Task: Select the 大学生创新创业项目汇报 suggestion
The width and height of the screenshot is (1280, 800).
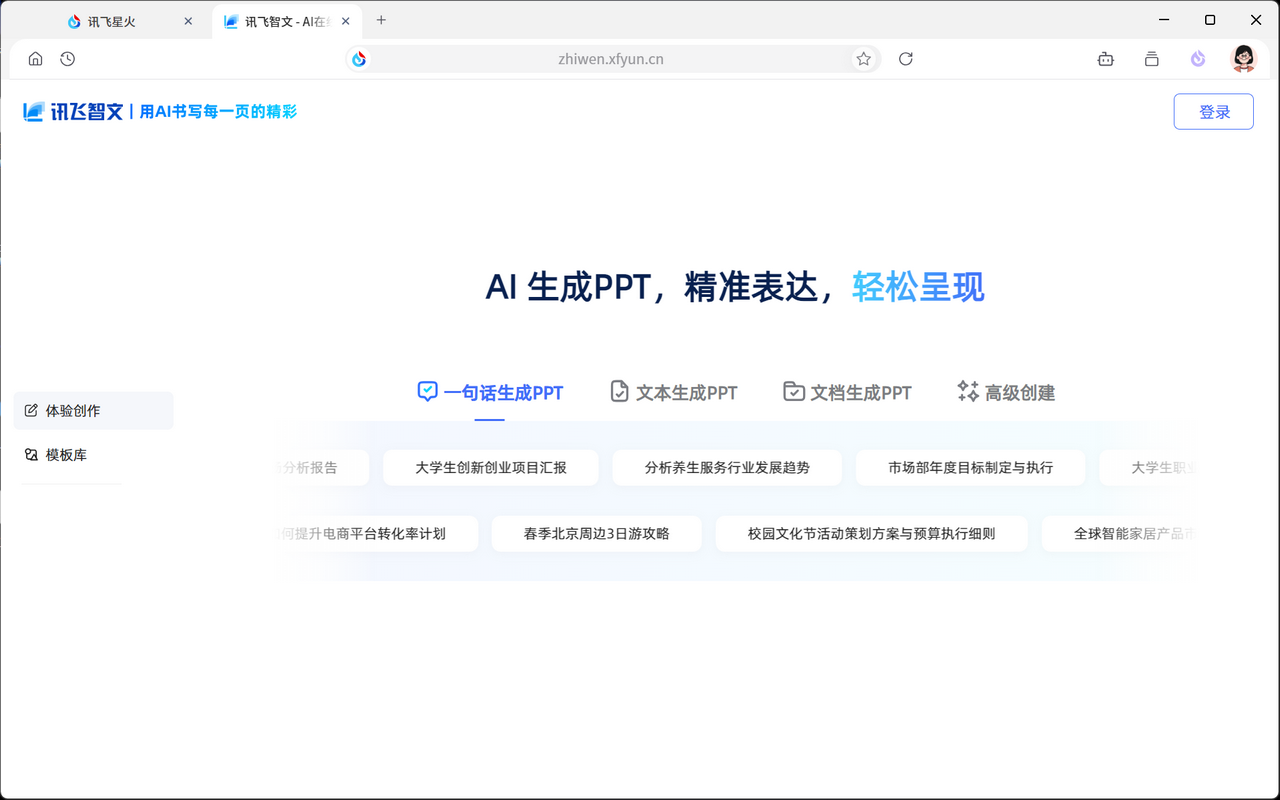Action: (x=490, y=467)
